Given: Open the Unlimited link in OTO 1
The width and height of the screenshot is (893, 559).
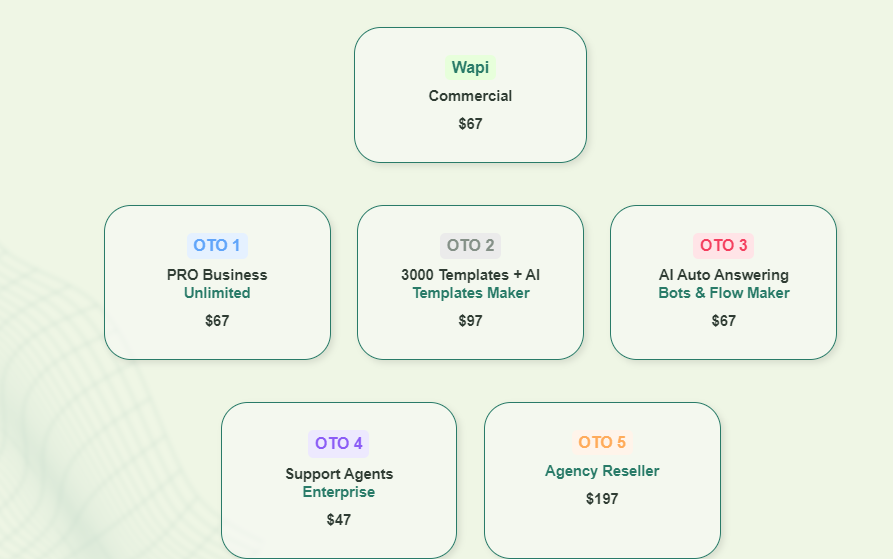Looking at the screenshot, I should [x=217, y=293].
